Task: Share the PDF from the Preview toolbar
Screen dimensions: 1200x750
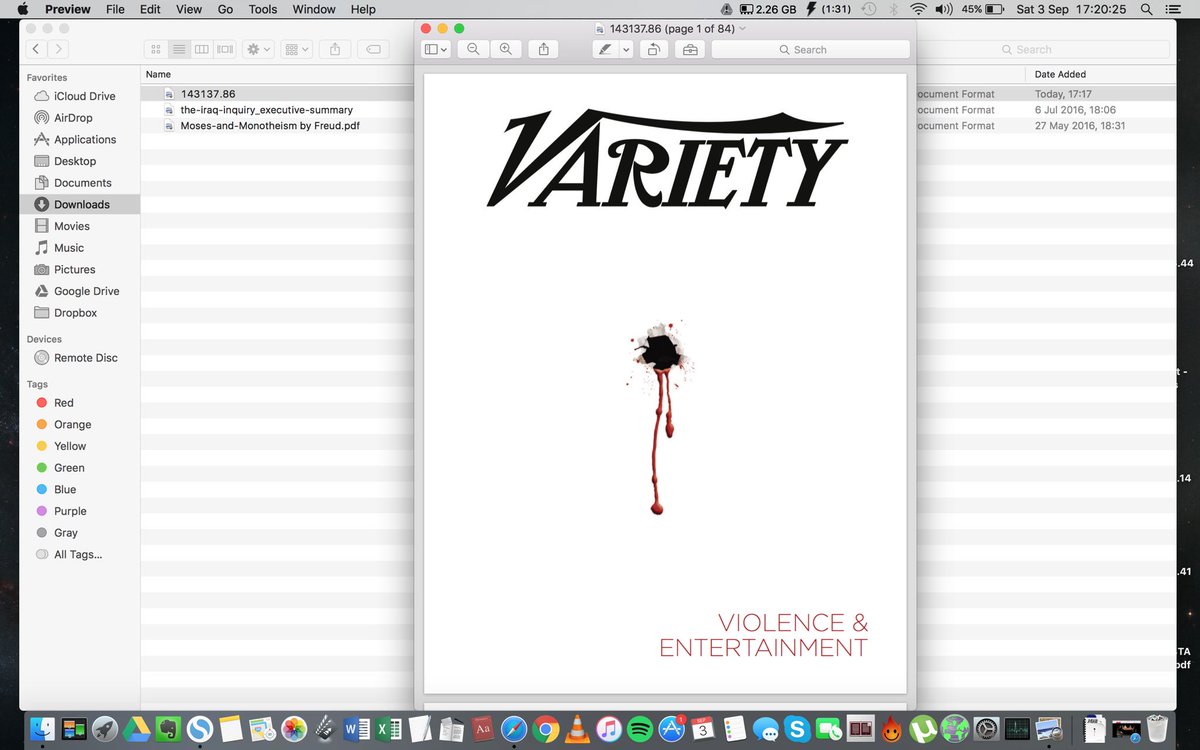Action: pyautogui.click(x=543, y=49)
